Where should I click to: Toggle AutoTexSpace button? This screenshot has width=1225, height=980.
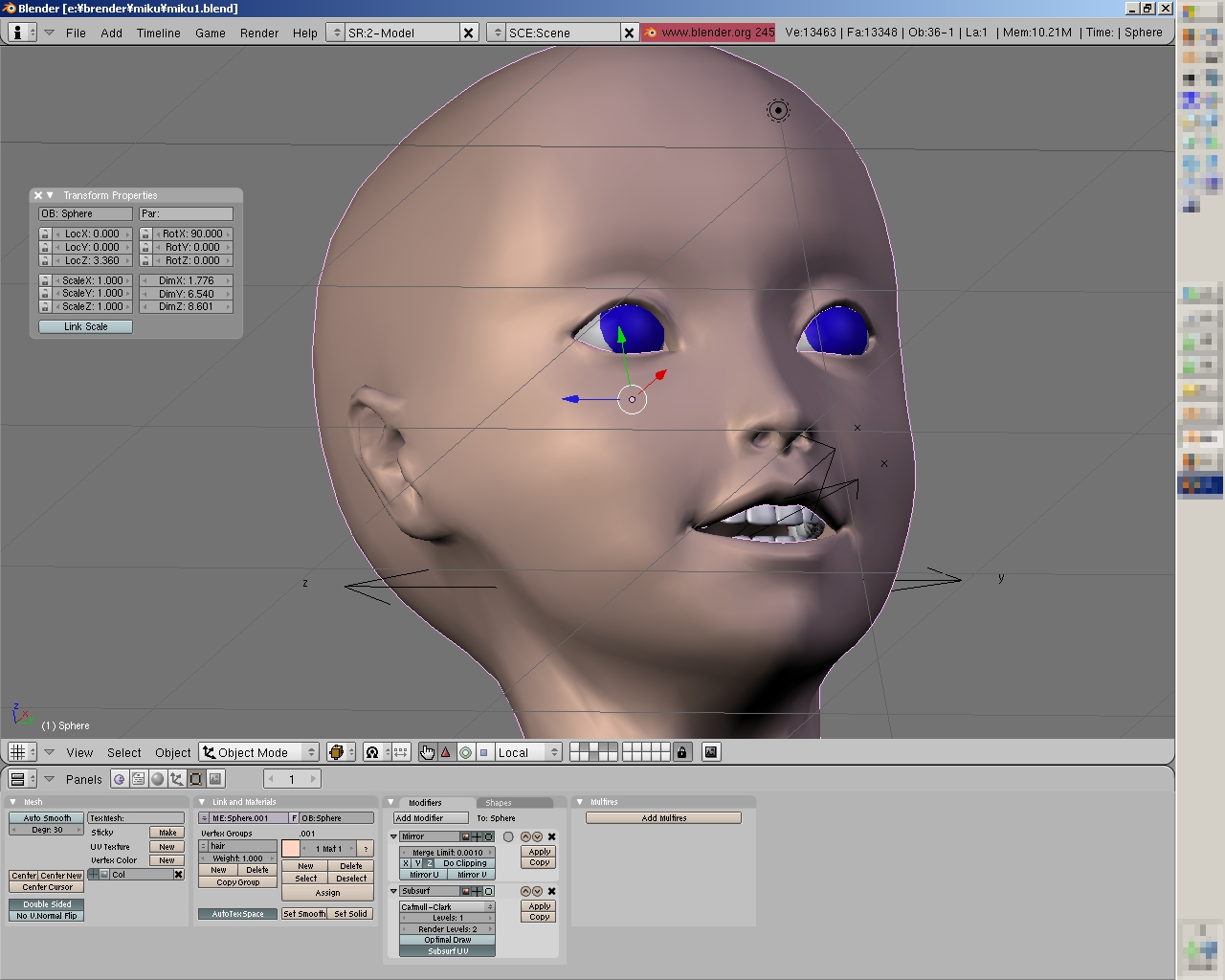(237, 914)
